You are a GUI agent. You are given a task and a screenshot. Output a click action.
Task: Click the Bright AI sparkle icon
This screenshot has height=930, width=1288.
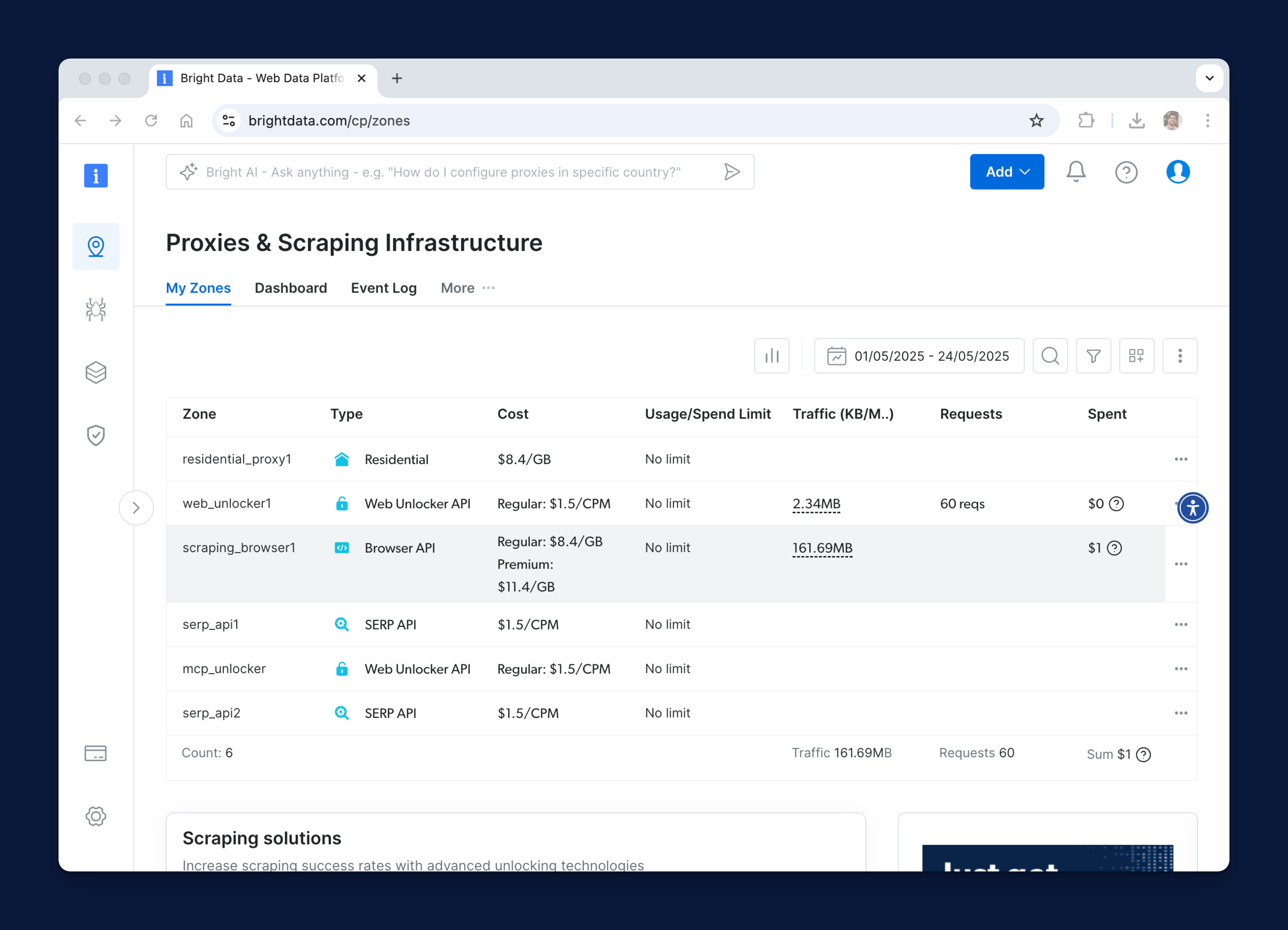[x=189, y=172]
